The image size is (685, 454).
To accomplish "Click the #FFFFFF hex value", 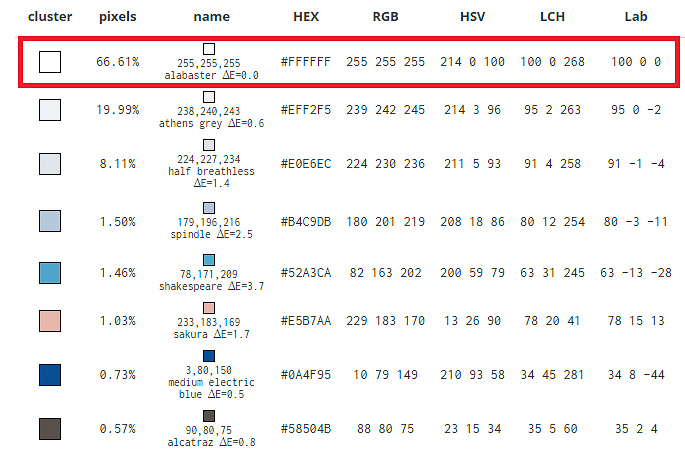I will click(x=306, y=62).
